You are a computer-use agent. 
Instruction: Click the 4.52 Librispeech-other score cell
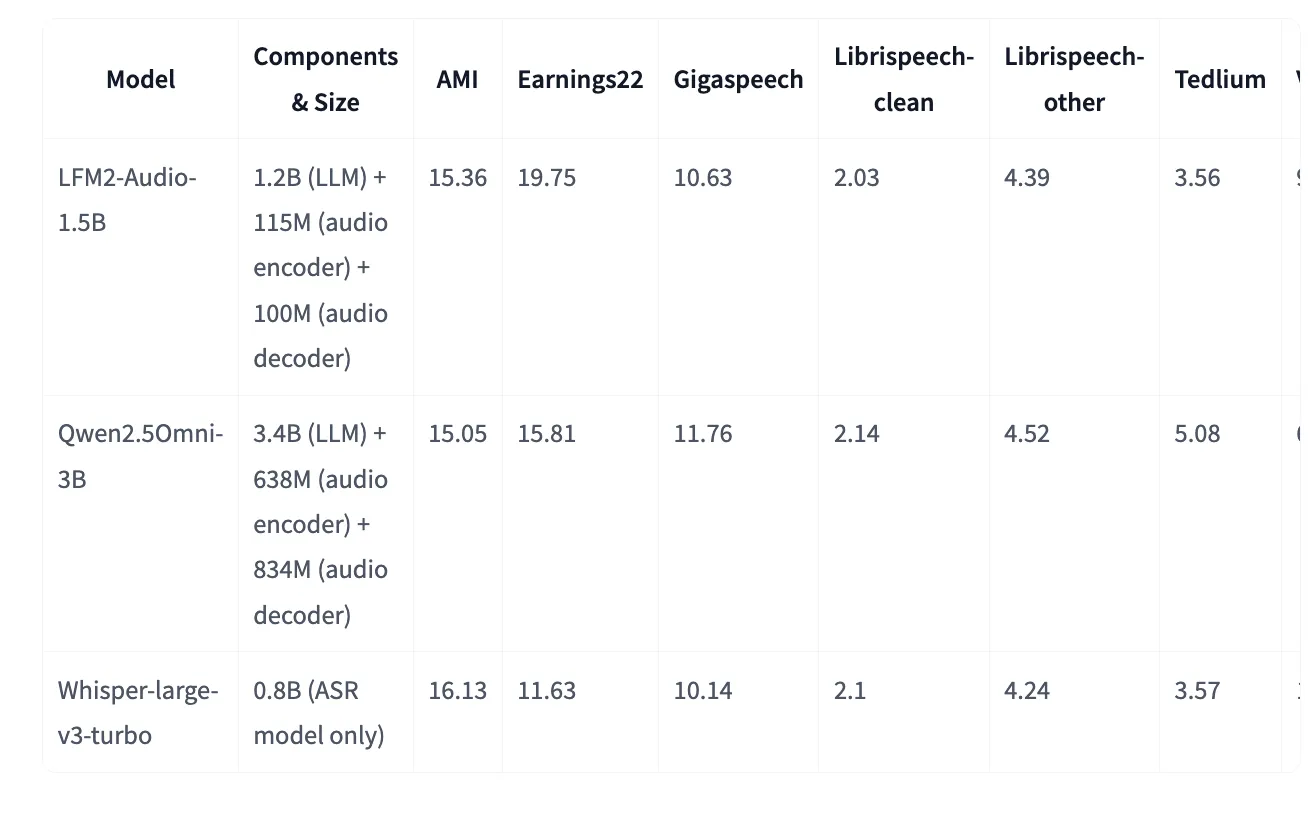point(1027,434)
